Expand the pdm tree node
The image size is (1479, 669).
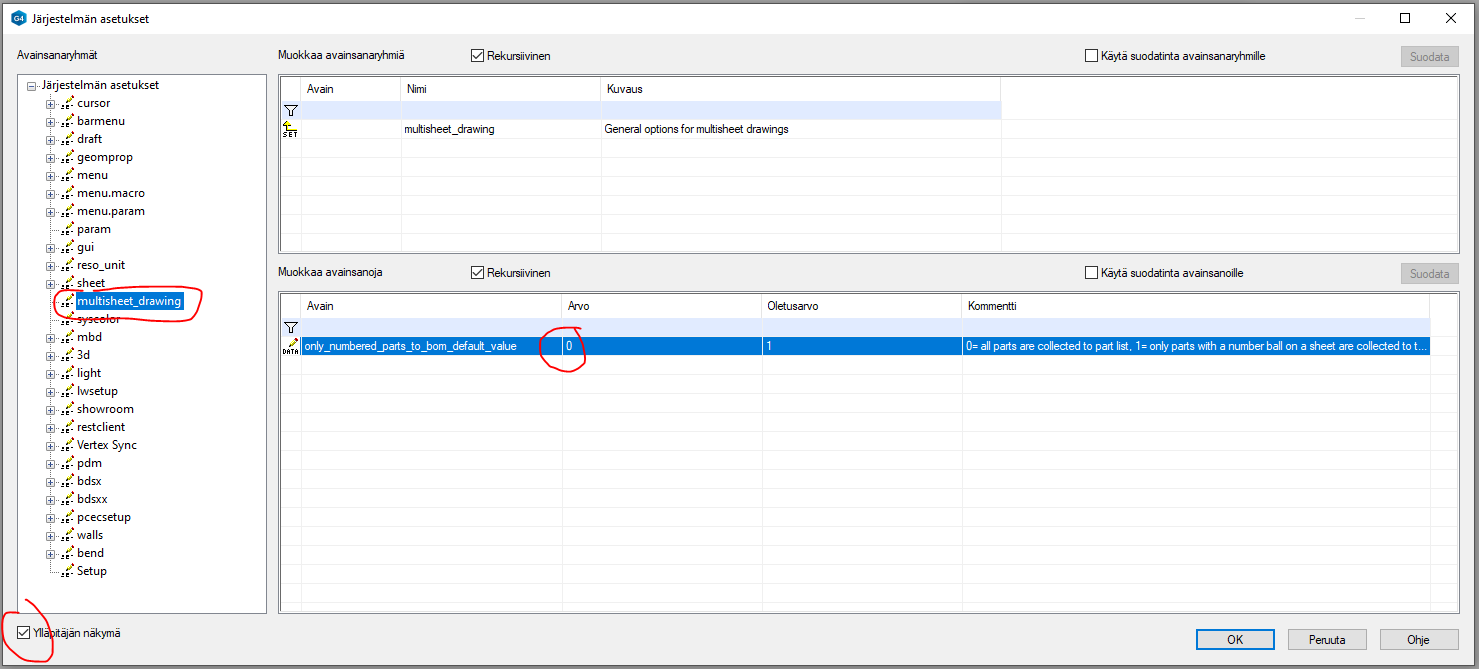click(50, 463)
